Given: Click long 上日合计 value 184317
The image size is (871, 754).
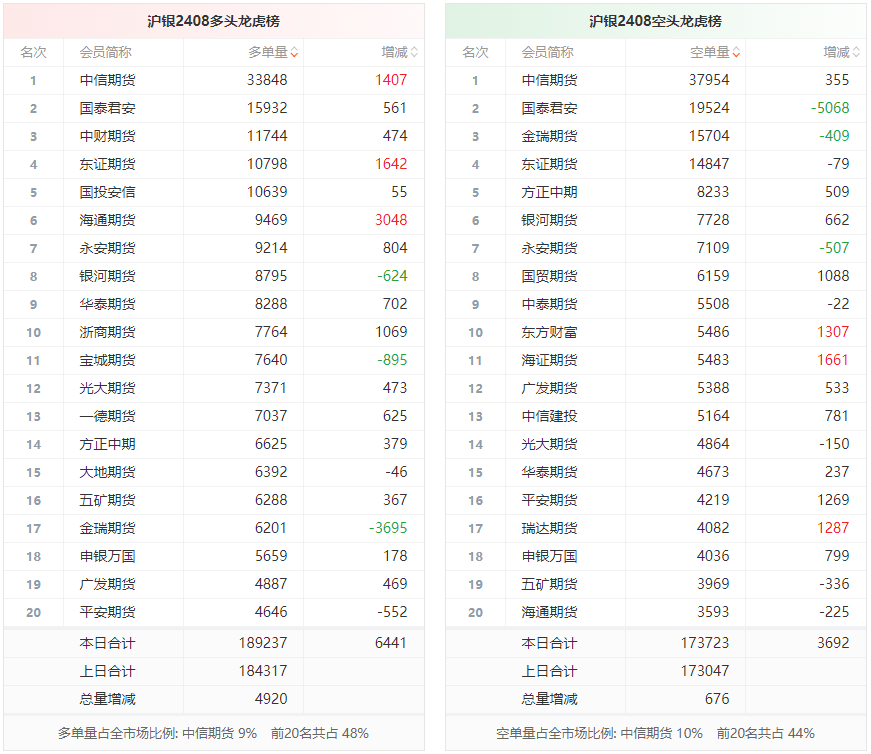Looking at the screenshot, I should [x=263, y=671].
